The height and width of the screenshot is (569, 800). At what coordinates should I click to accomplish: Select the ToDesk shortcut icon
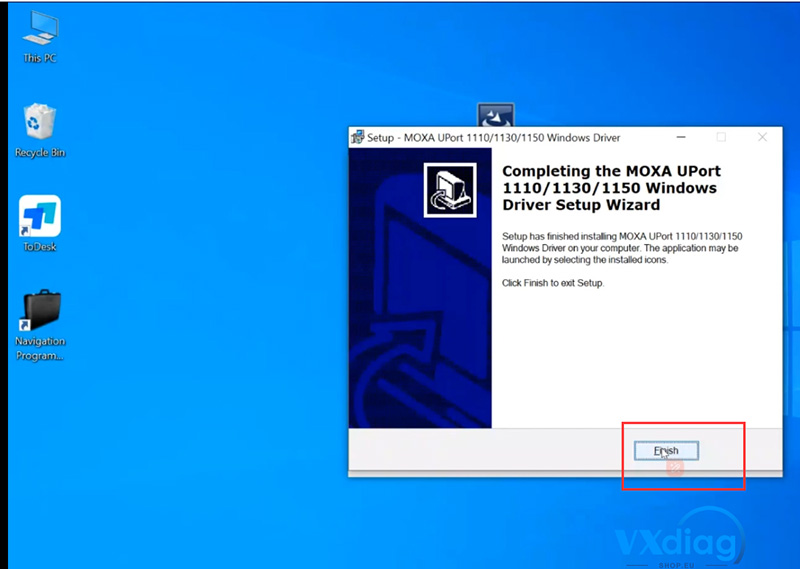pos(40,224)
